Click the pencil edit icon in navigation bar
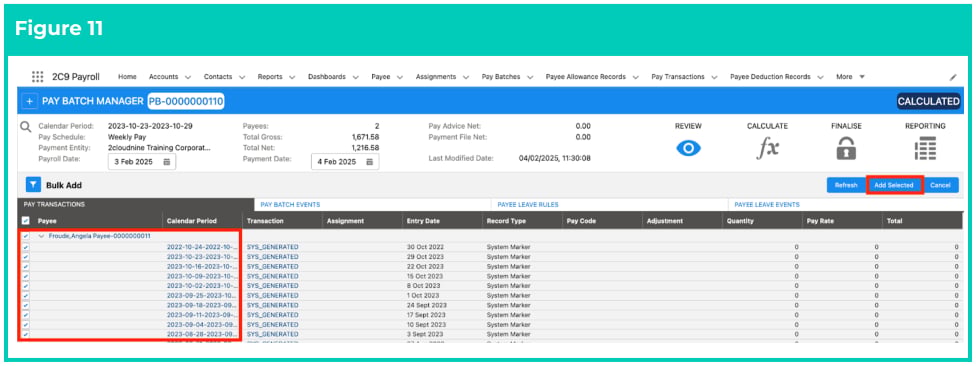Screen dimensions: 976x366 (952, 77)
